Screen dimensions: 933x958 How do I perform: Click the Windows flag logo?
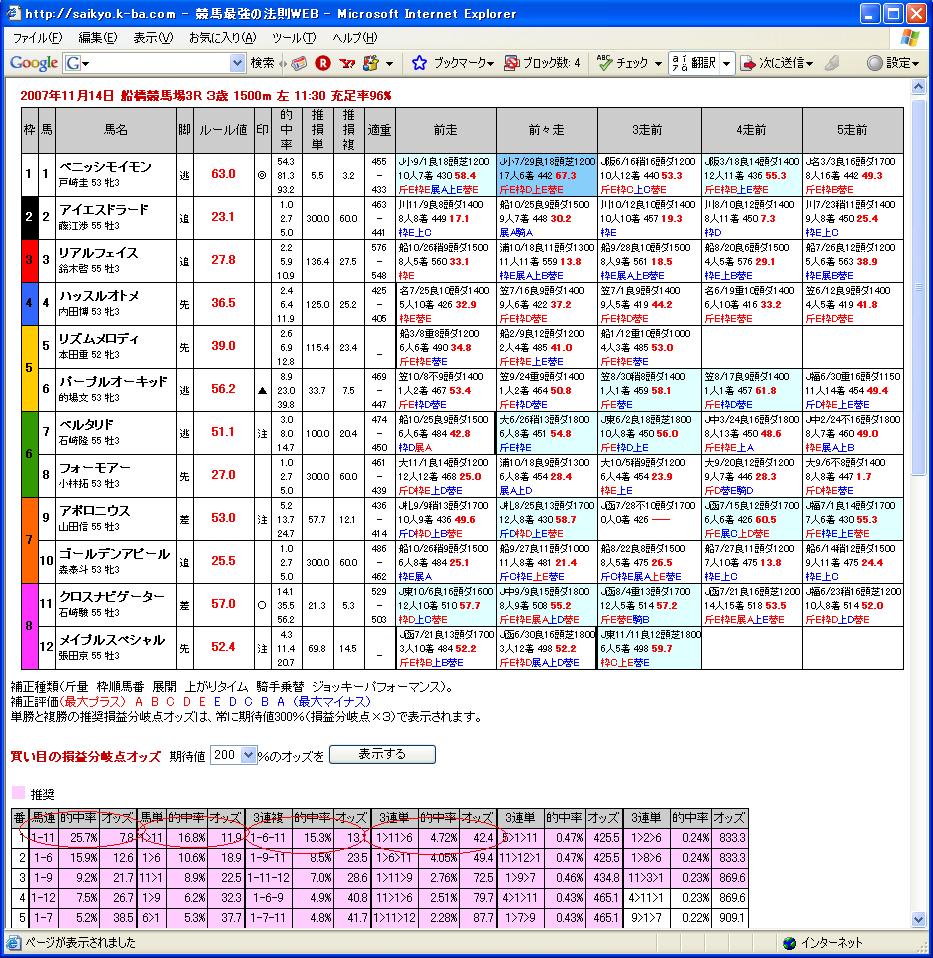pos(910,38)
